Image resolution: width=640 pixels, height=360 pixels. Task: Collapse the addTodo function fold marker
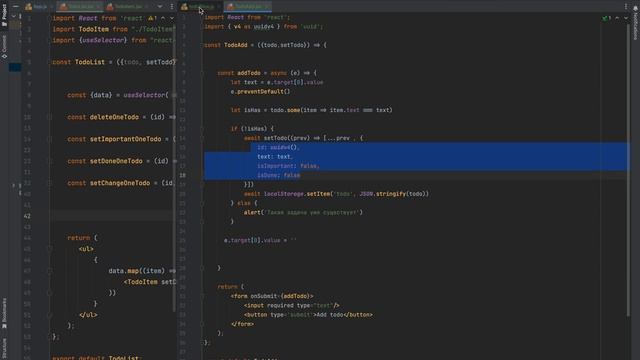[x=202, y=73]
